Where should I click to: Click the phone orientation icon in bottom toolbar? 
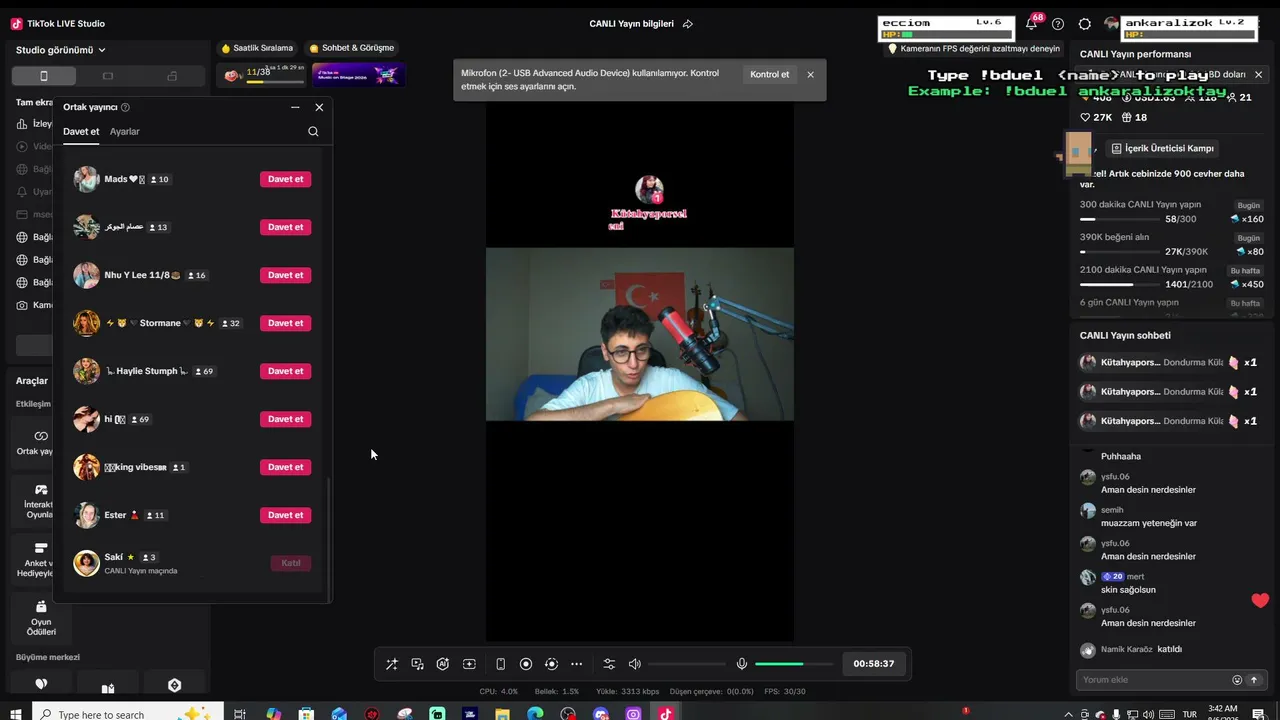pos(500,664)
